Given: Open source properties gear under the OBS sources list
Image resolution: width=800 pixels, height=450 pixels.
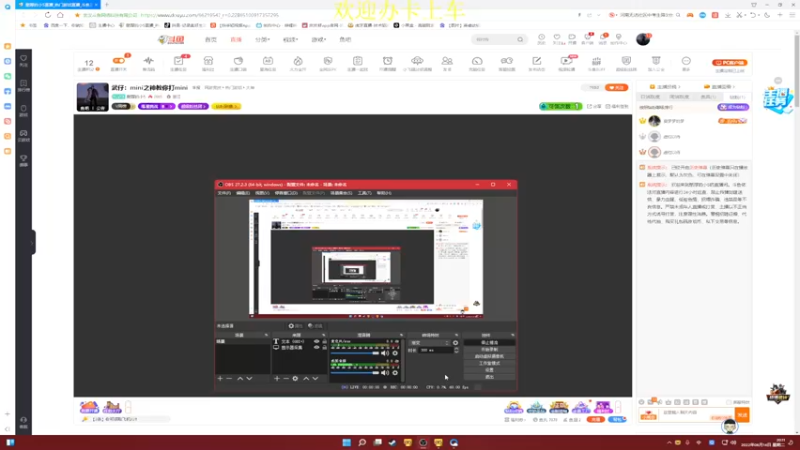Looking at the screenshot, I should point(295,379).
